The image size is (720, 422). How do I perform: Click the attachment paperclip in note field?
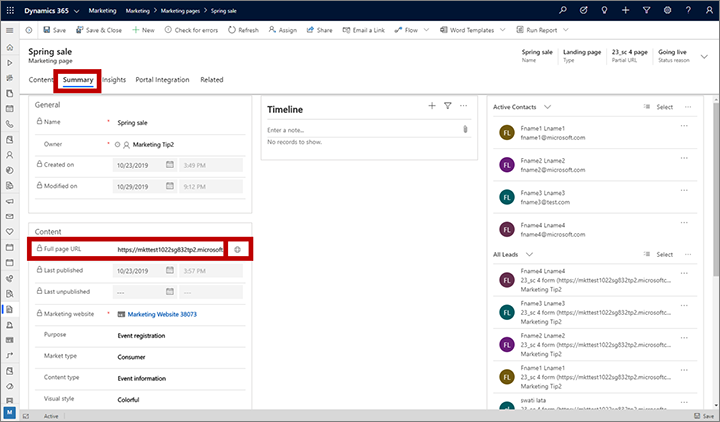465,129
